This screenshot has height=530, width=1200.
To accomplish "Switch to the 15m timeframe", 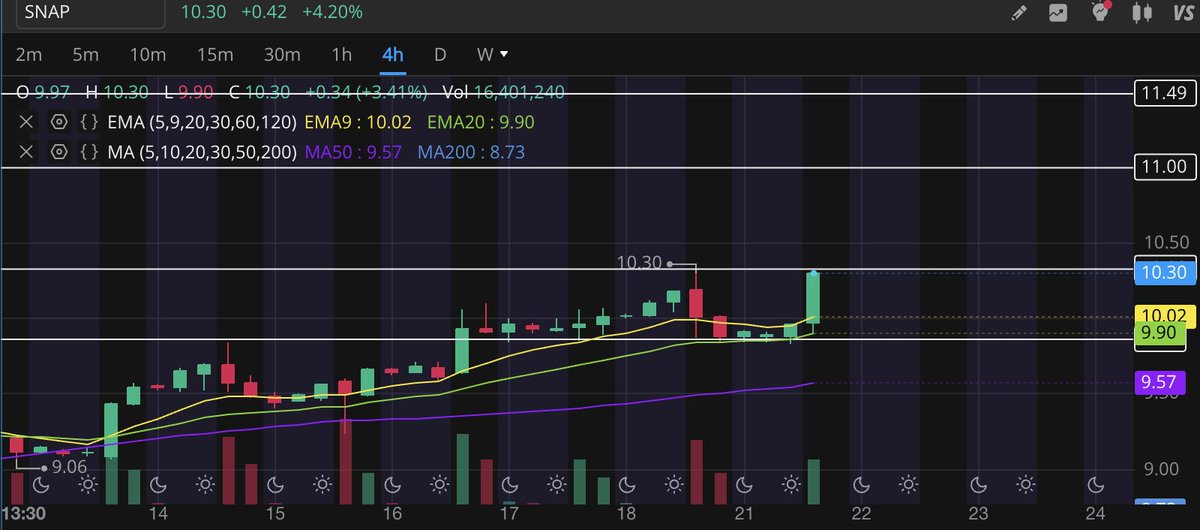I will coord(214,54).
